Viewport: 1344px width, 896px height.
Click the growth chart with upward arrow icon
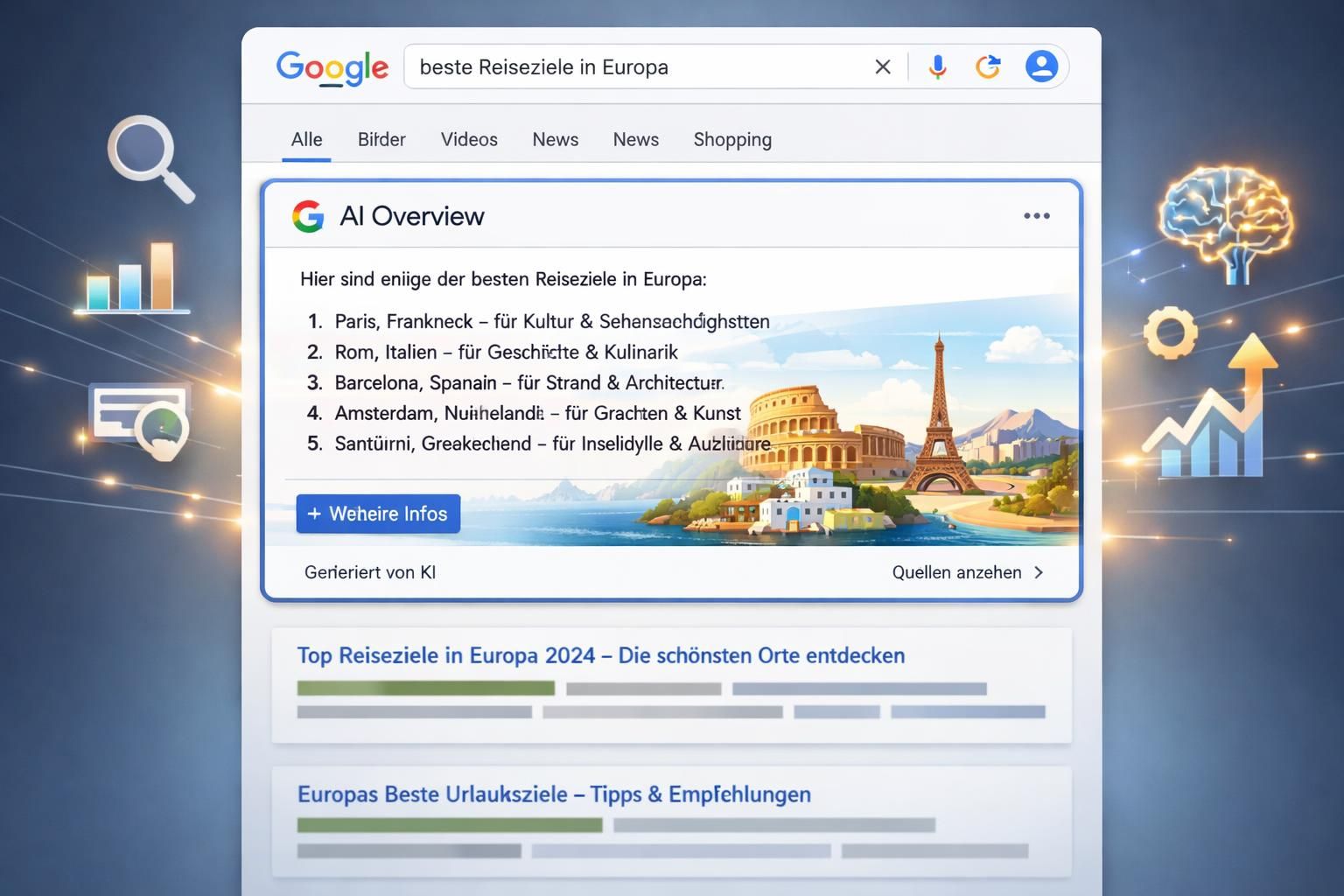pos(1212,404)
